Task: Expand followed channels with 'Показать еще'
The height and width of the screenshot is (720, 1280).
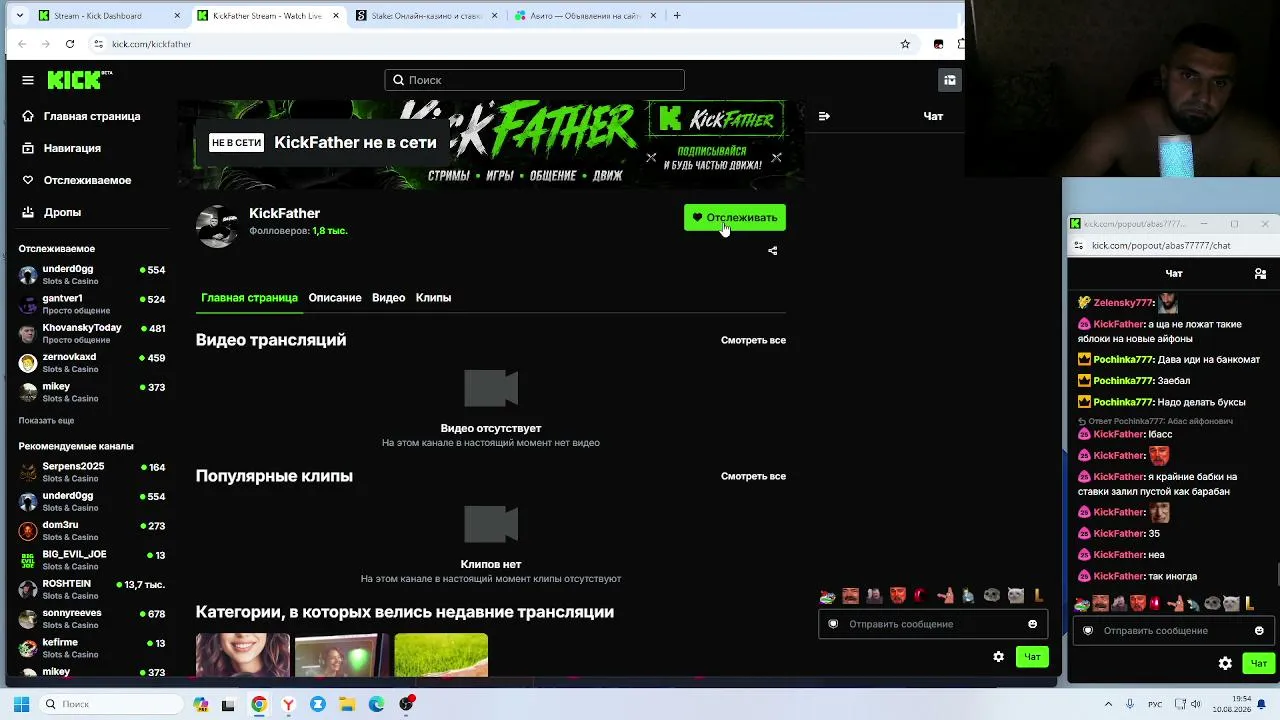Action: pyautogui.click(x=46, y=421)
